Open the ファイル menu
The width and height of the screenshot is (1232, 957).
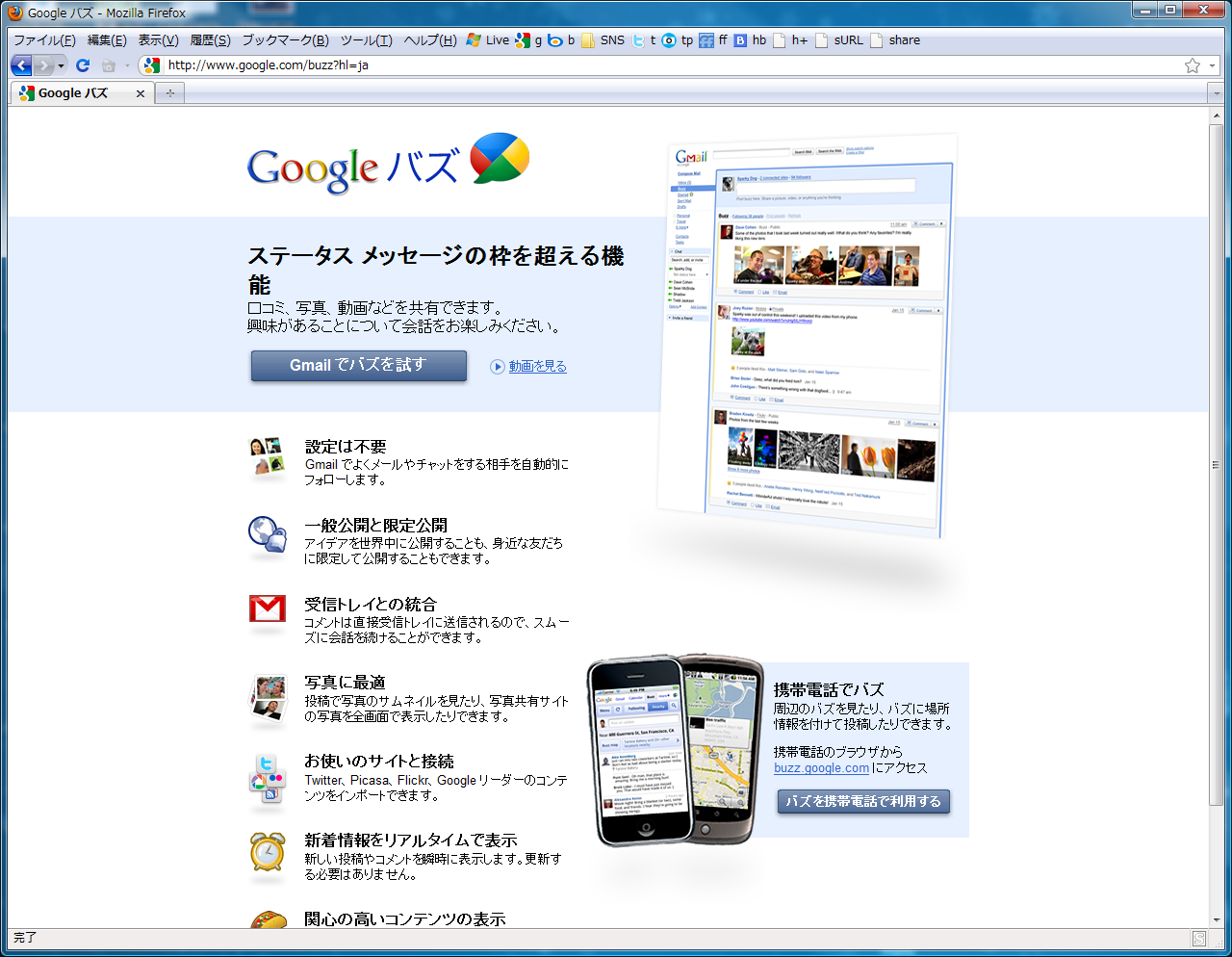coord(44,40)
